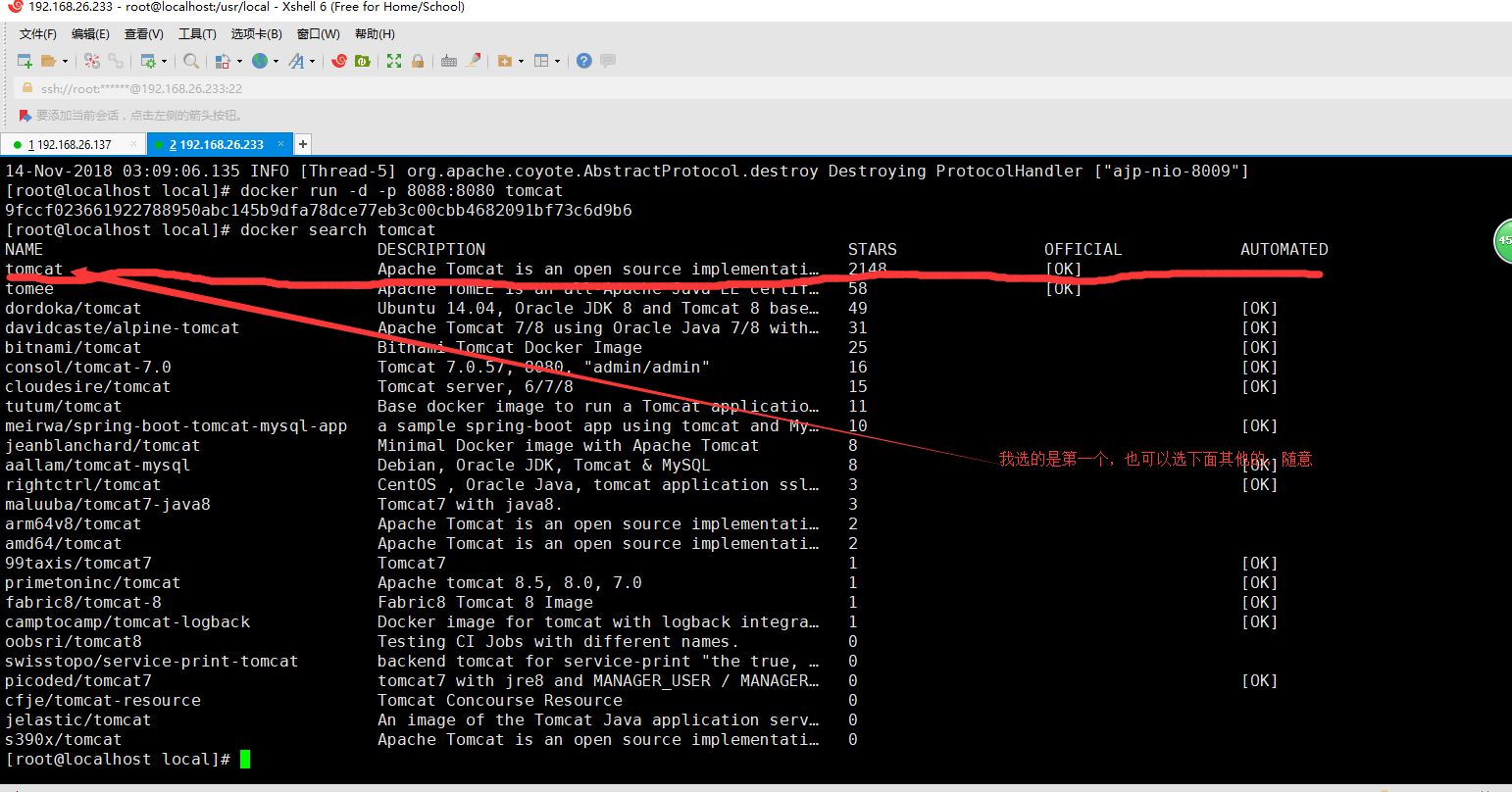Click the new folder plus icon
Image resolution: width=1512 pixels, height=792 pixels.
(504, 61)
